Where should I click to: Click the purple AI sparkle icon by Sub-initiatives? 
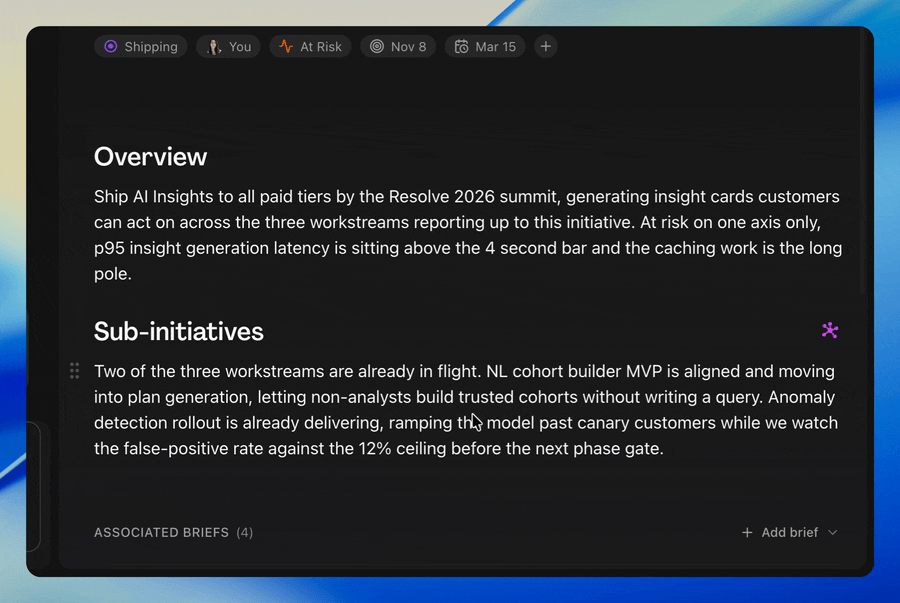(x=829, y=330)
